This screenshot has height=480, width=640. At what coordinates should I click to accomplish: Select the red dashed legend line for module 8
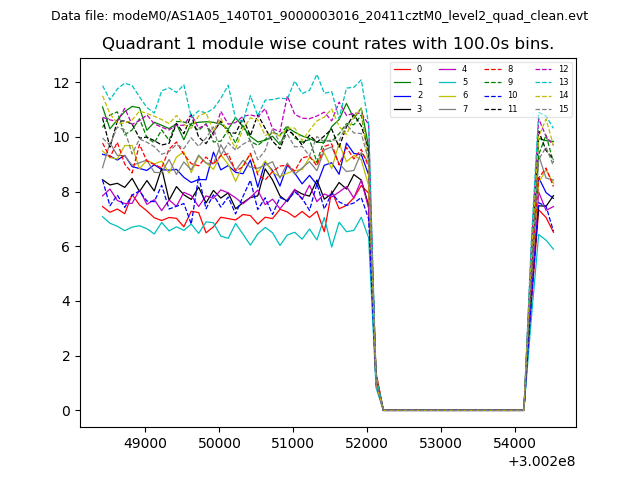point(495,69)
